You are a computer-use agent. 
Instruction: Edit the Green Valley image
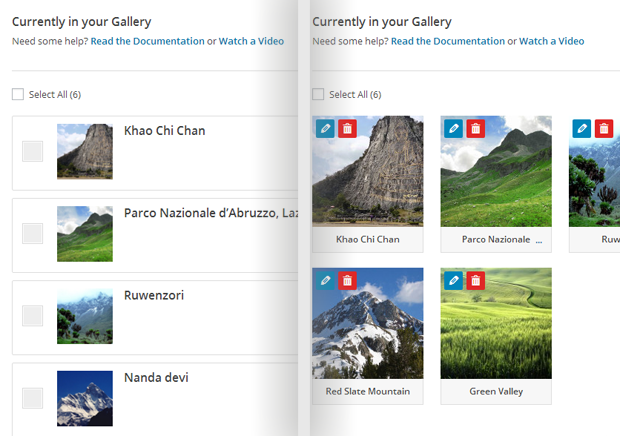[454, 281]
